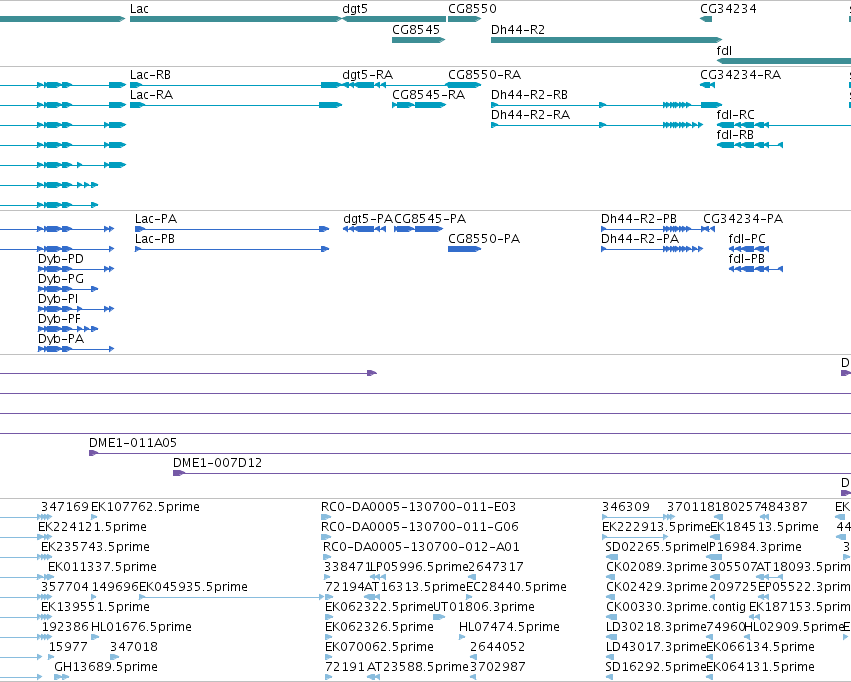Select the CG8550 gene feature

click(464, 19)
